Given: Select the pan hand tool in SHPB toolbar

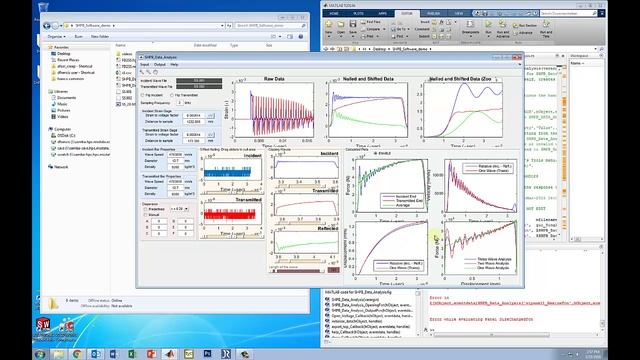Looking at the screenshot, I should pyautogui.click(x=156, y=72).
